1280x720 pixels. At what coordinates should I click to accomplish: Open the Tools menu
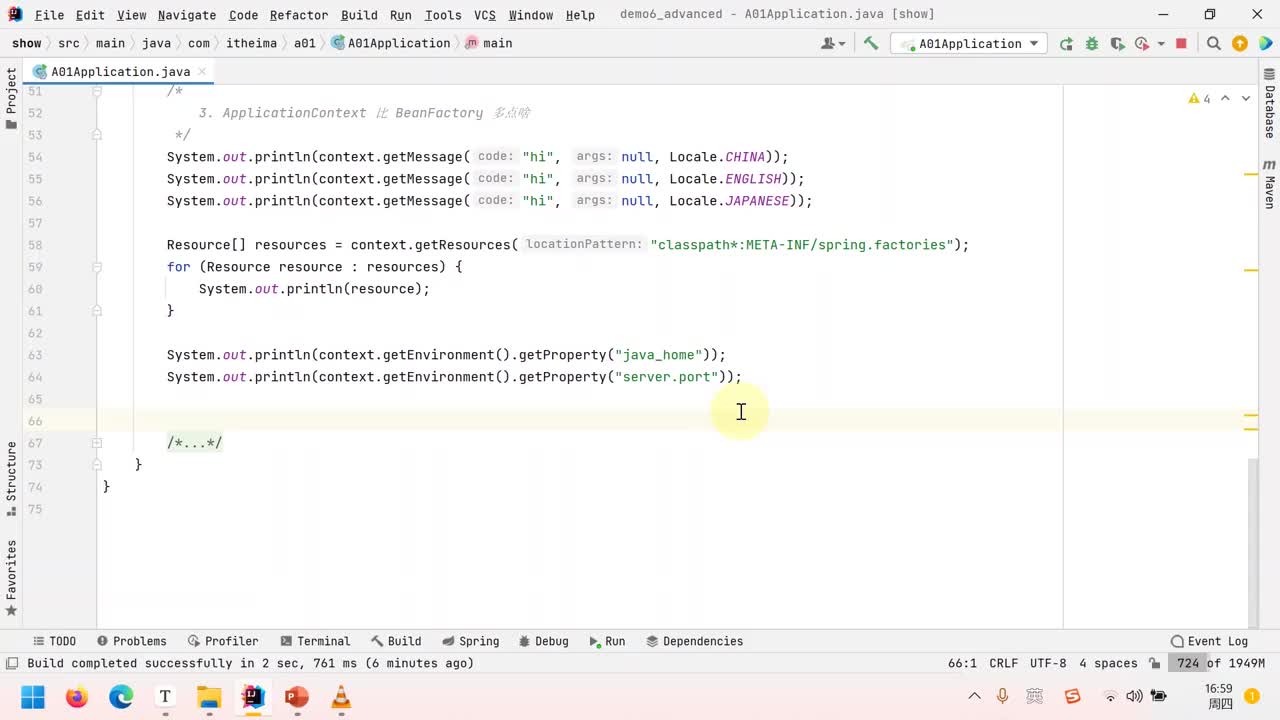pos(443,15)
